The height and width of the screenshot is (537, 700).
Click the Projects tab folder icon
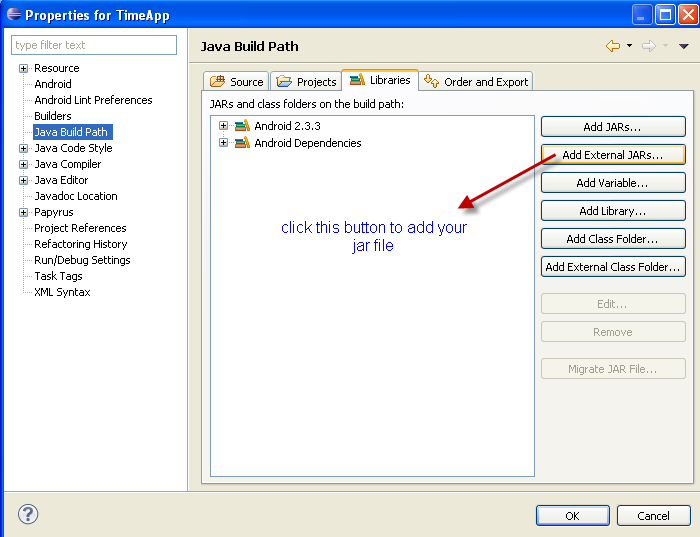click(x=284, y=81)
